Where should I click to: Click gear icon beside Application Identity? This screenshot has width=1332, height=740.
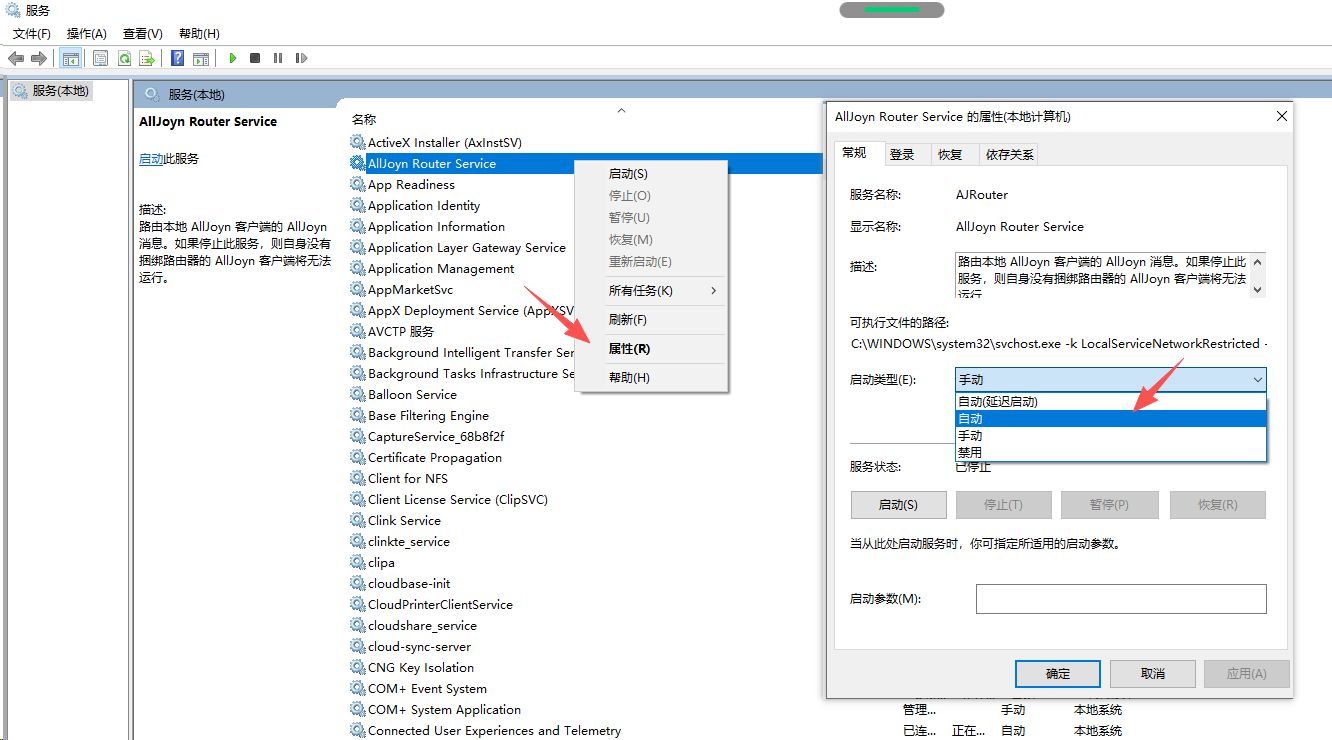pyautogui.click(x=358, y=205)
